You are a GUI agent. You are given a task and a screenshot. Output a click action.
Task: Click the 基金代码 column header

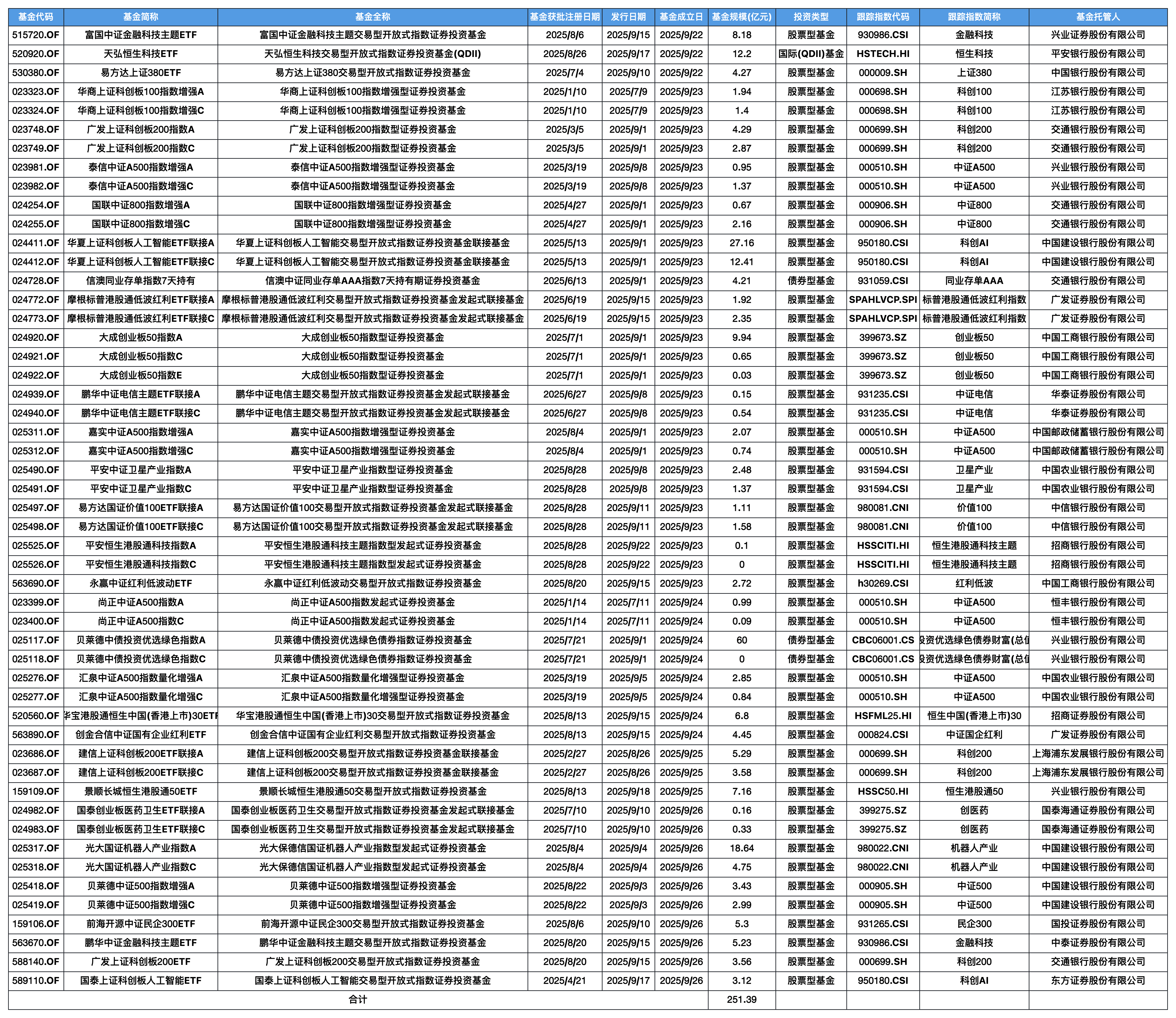pyautogui.click(x=36, y=17)
